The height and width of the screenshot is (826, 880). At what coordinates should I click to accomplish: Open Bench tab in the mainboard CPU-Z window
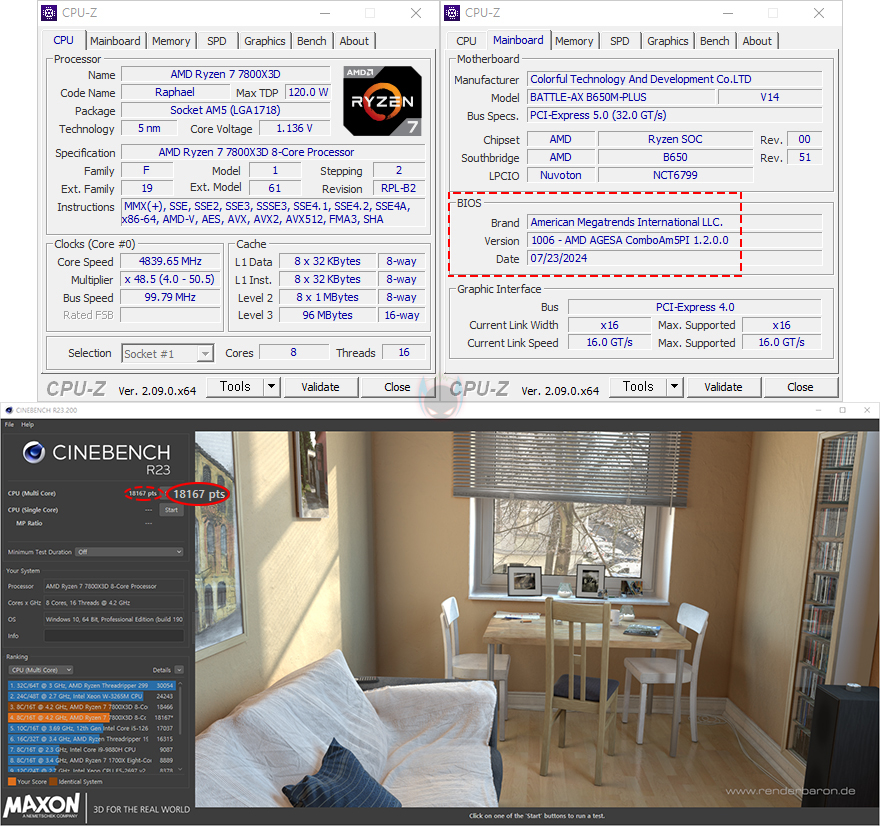tap(714, 41)
